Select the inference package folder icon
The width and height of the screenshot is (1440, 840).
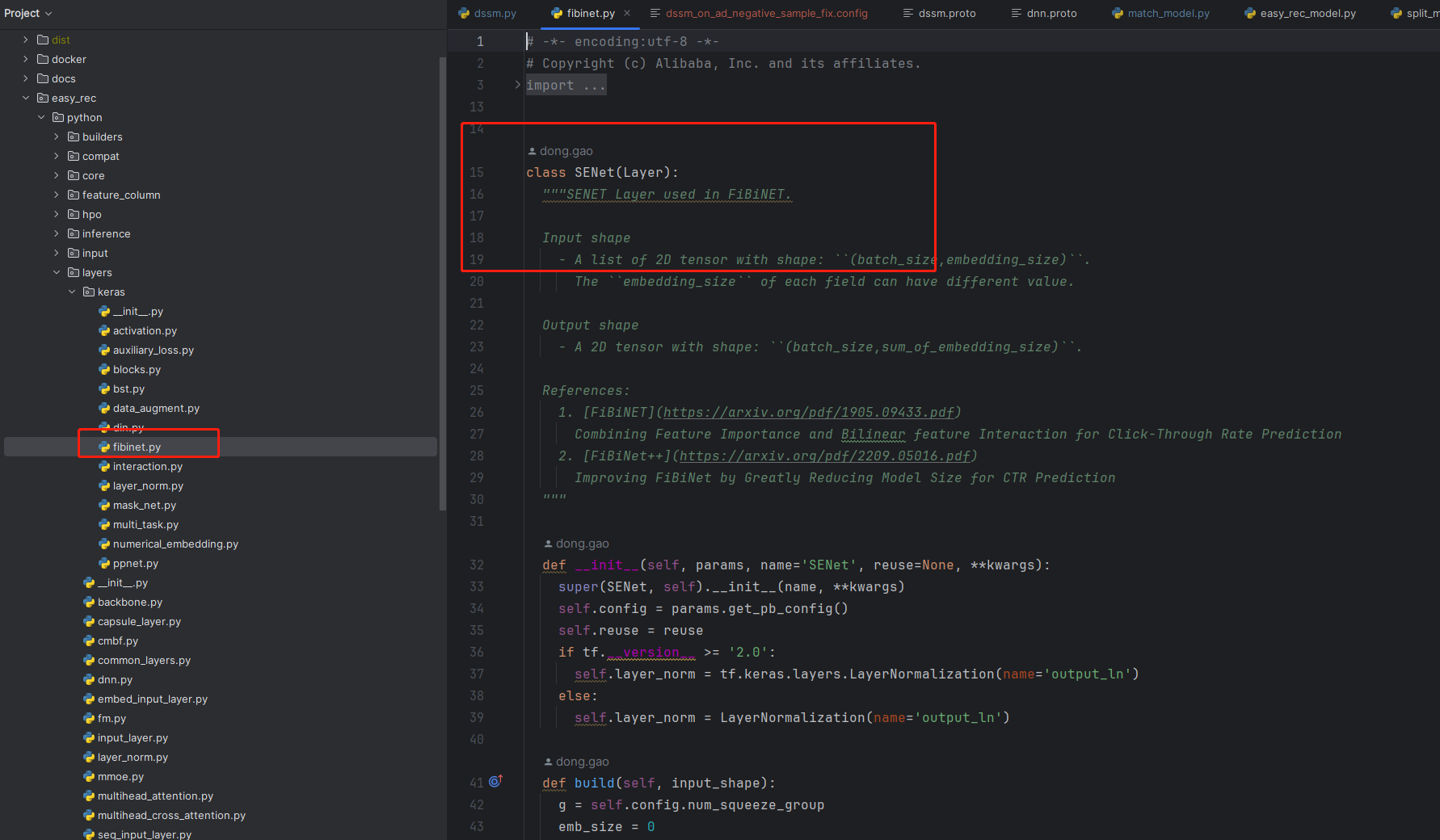74,233
